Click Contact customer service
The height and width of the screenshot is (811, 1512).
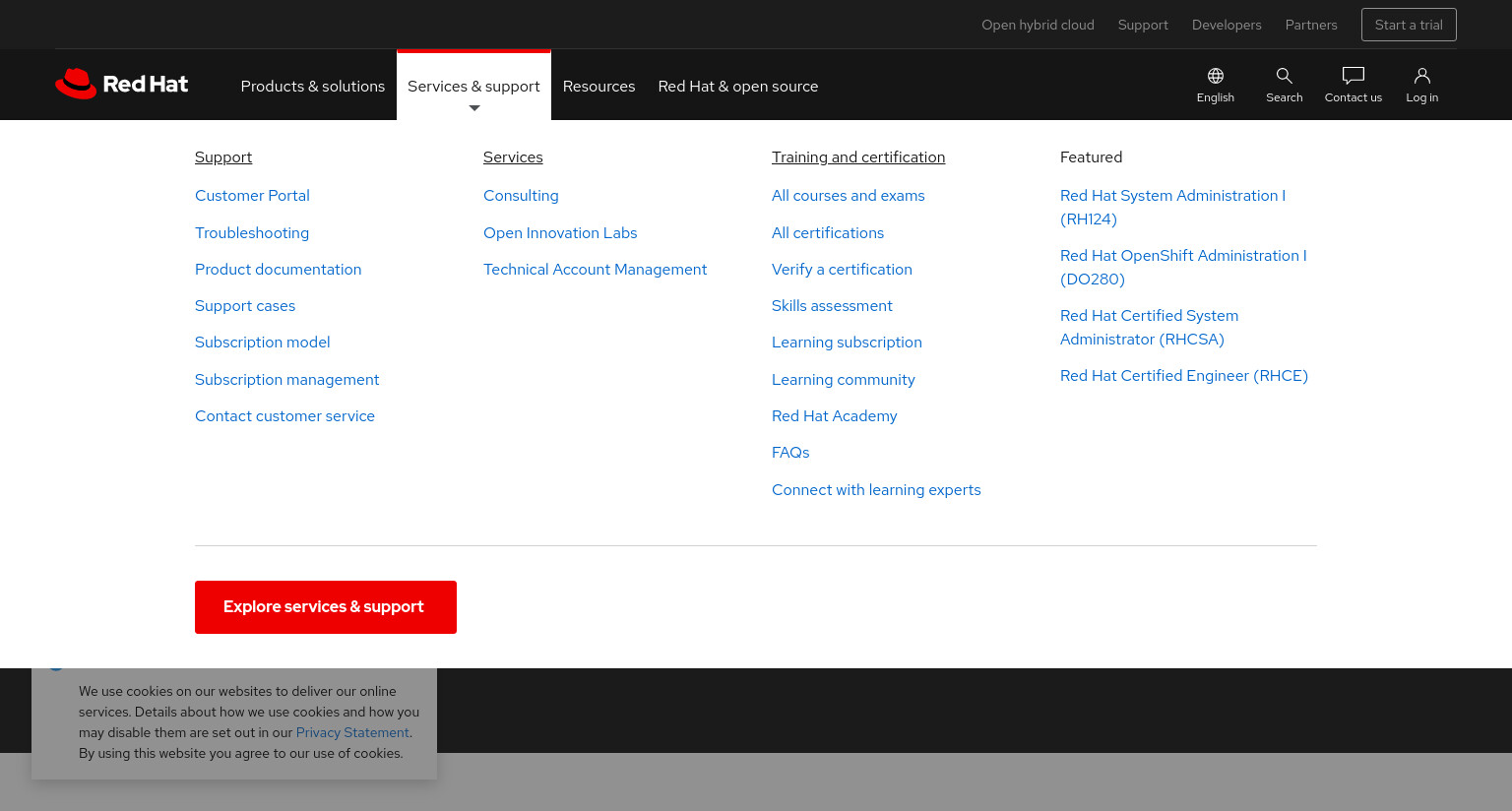285,416
